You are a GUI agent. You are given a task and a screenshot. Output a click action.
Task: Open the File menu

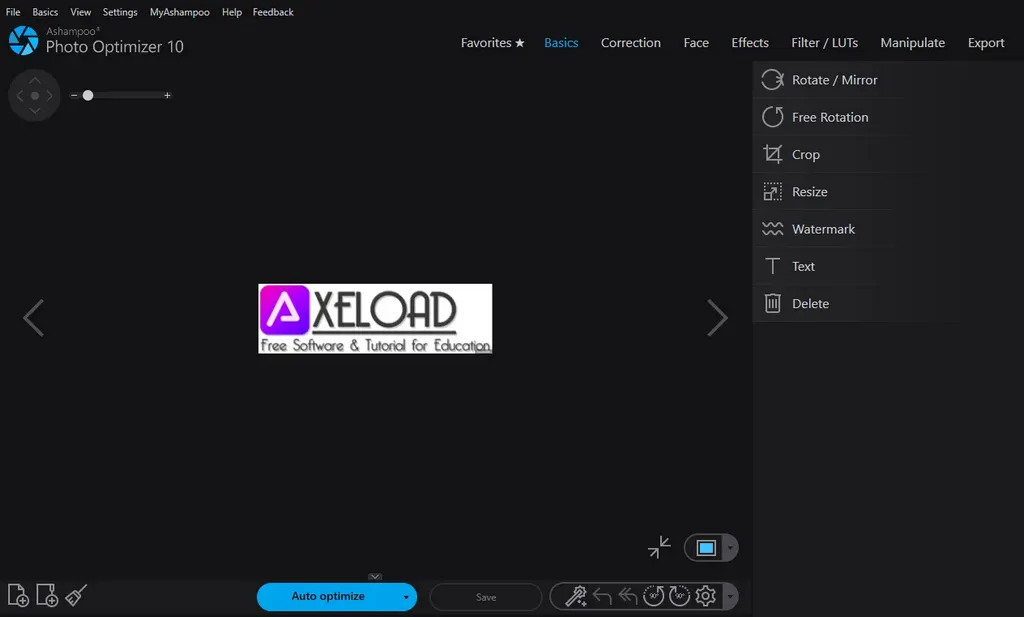[x=13, y=12]
